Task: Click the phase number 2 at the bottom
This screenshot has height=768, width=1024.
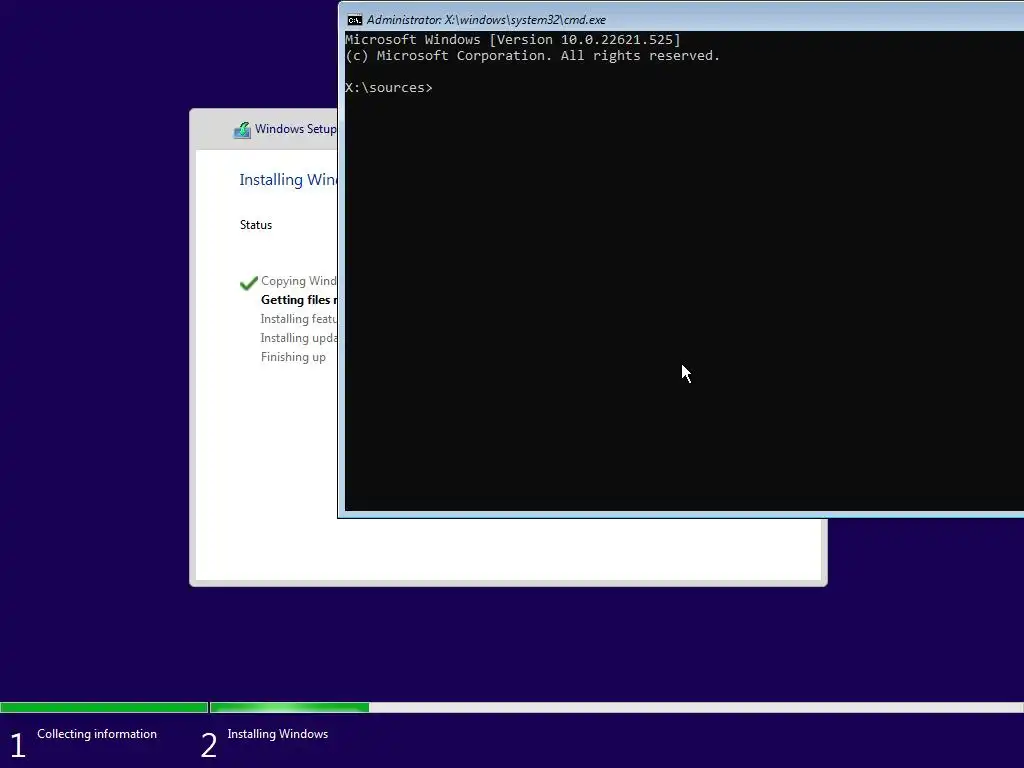Action: click(208, 745)
